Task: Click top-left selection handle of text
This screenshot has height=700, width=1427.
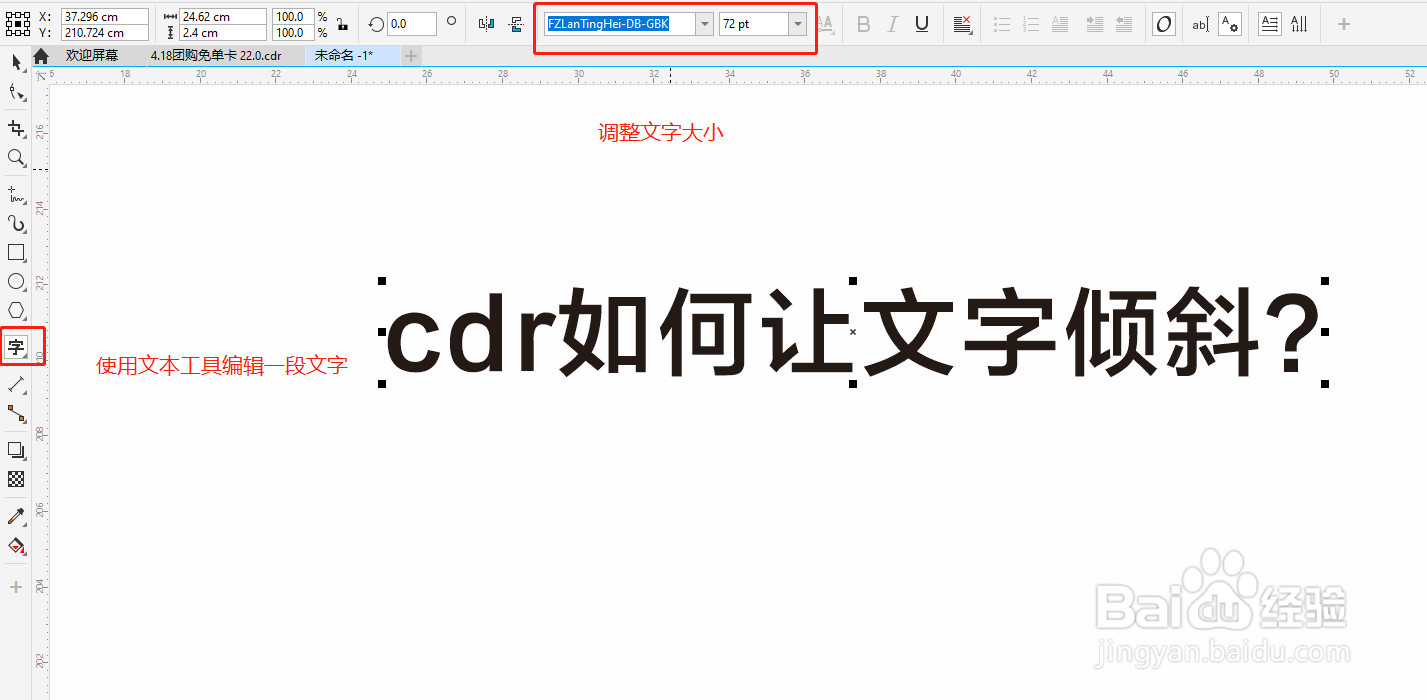Action: 382,282
